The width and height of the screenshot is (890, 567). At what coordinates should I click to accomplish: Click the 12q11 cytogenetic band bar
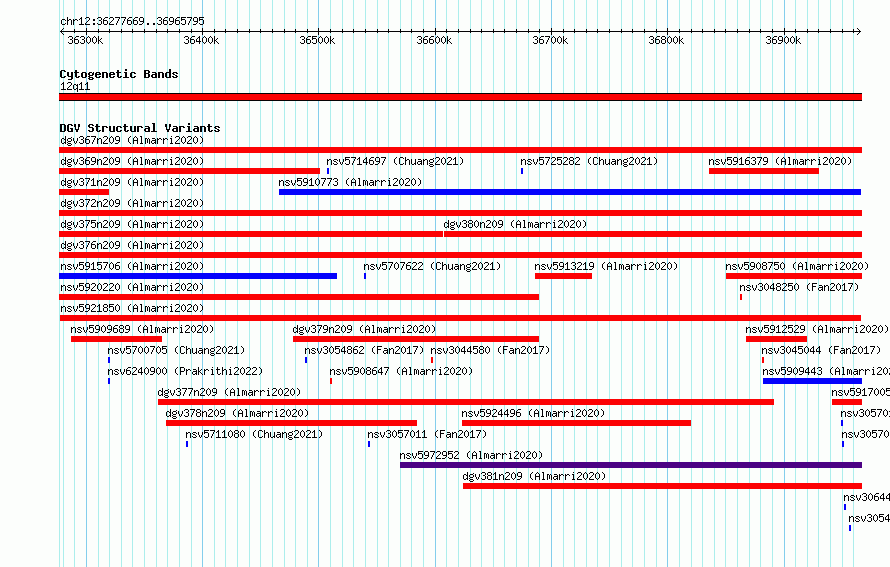point(460,97)
